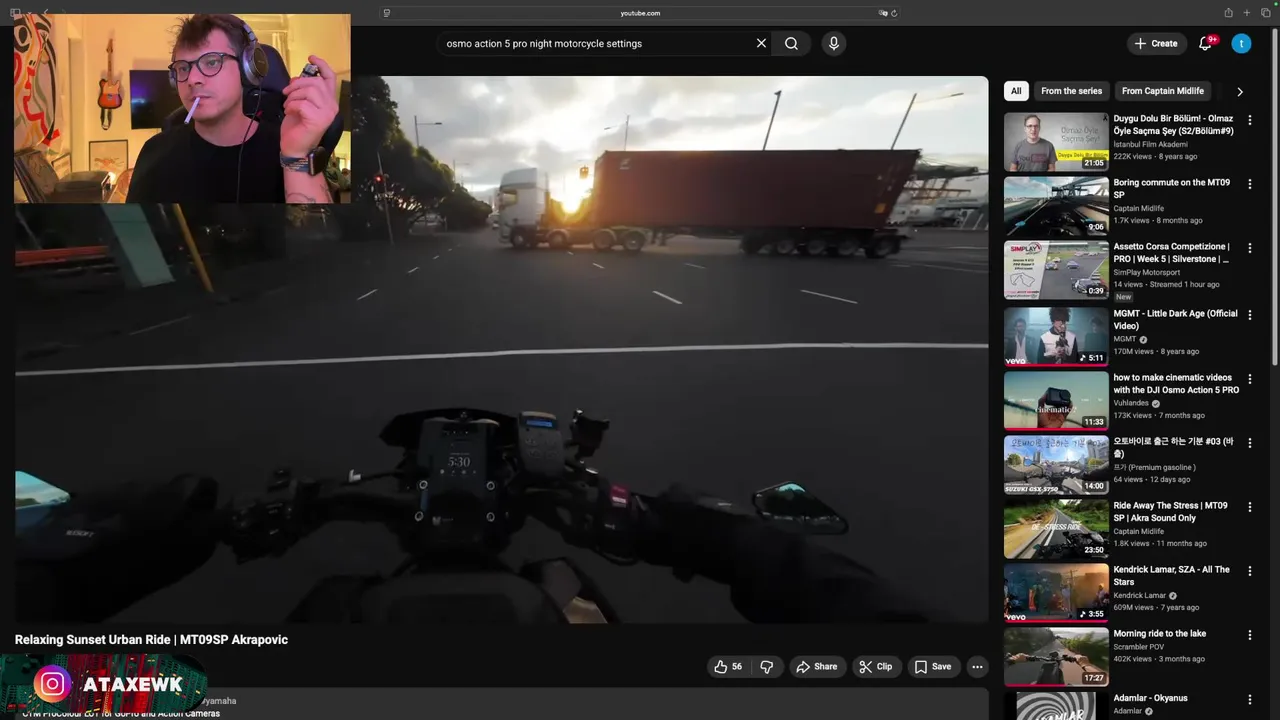Open options for Ride Away The Stress
Viewport: 1280px width, 720px height.
point(1249,507)
